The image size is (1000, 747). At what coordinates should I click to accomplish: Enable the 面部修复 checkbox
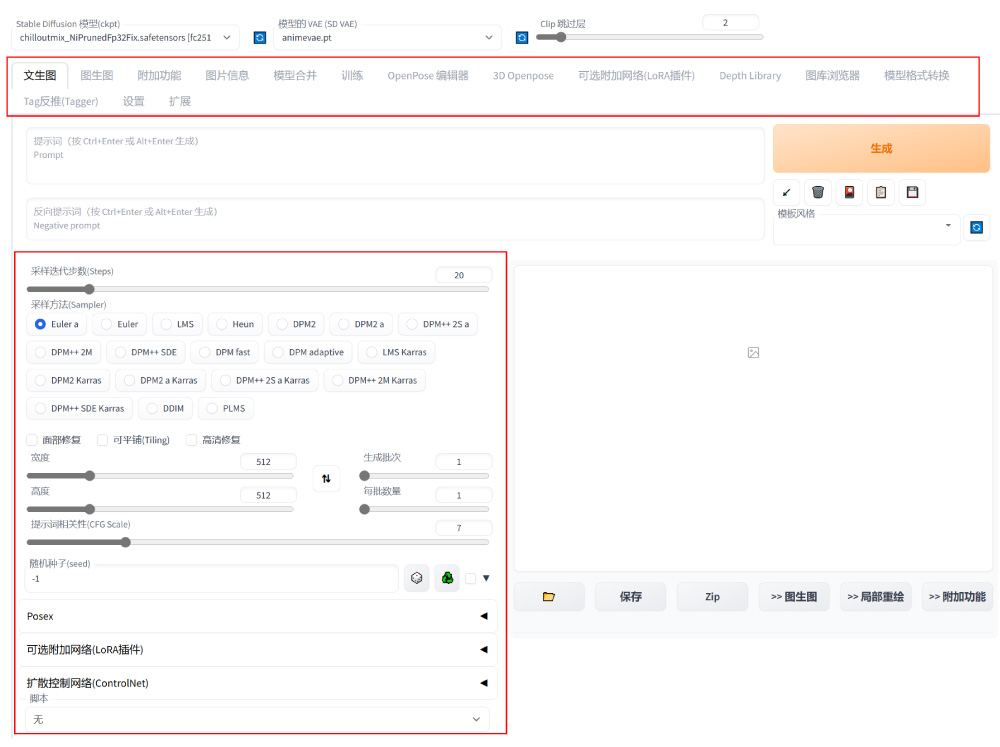tap(32, 440)
